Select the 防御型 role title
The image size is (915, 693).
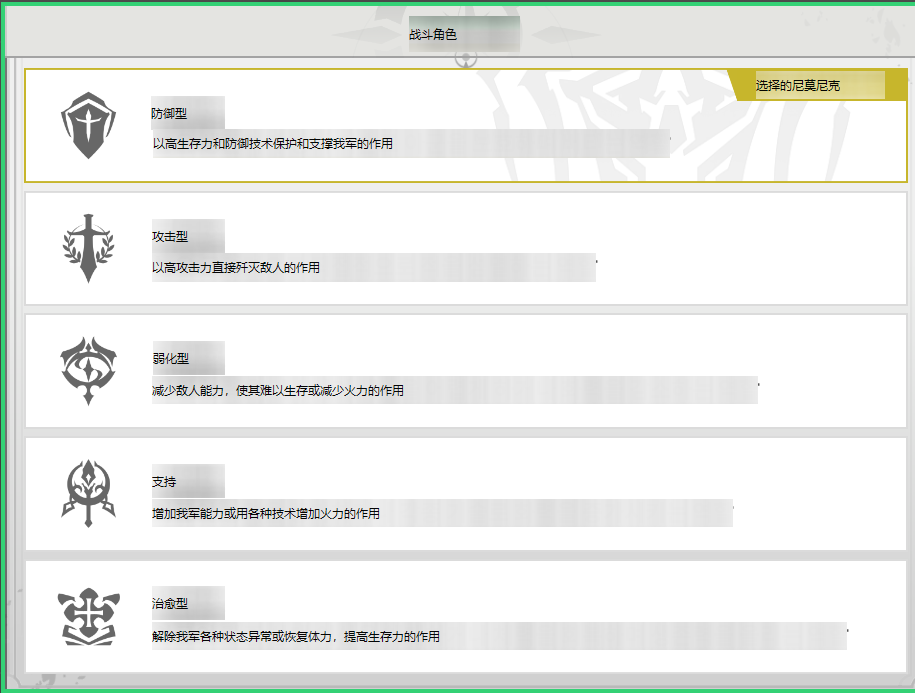169,114
